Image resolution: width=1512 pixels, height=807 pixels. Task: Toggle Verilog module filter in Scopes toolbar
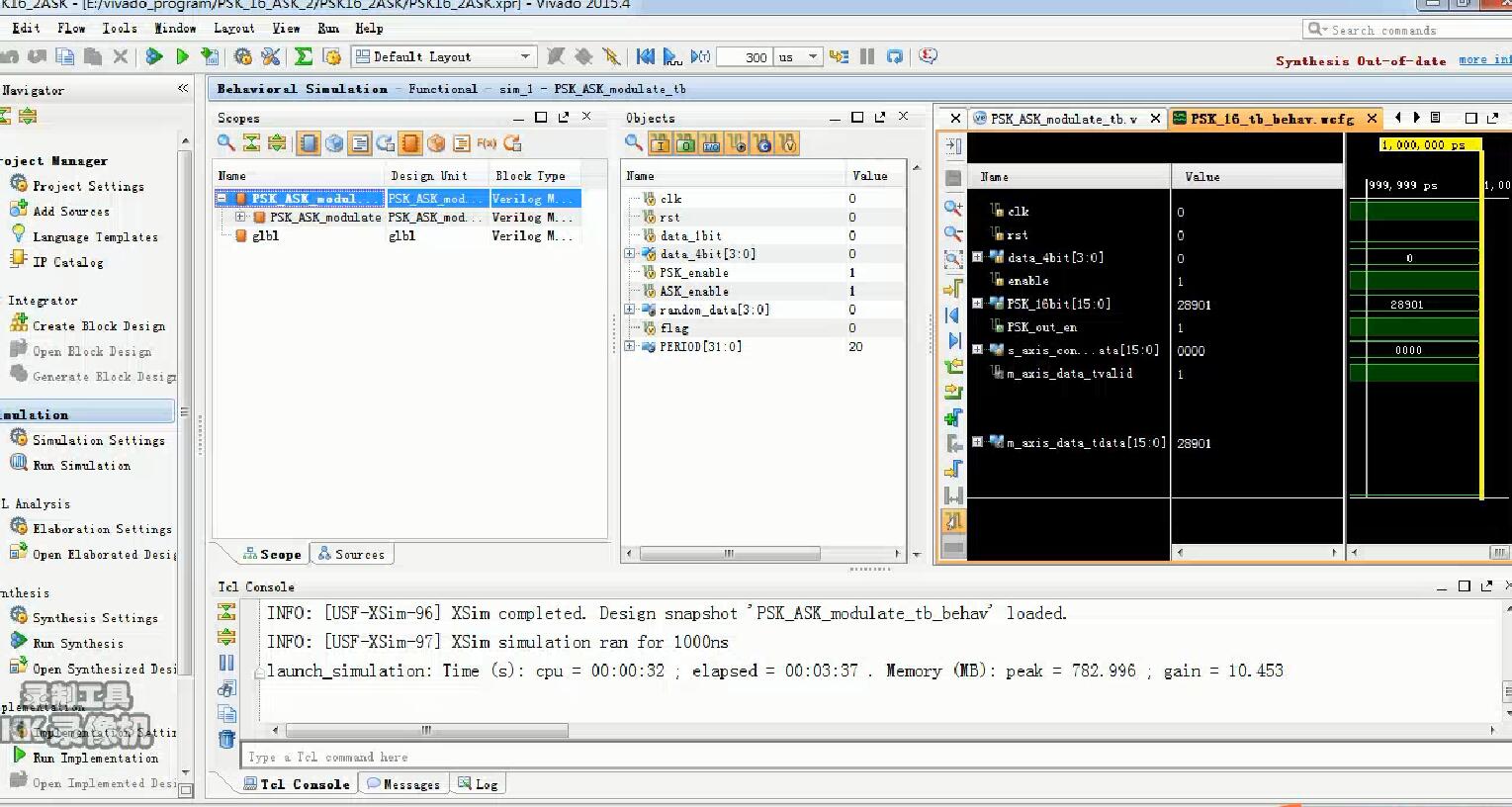(x=309, y=143)
